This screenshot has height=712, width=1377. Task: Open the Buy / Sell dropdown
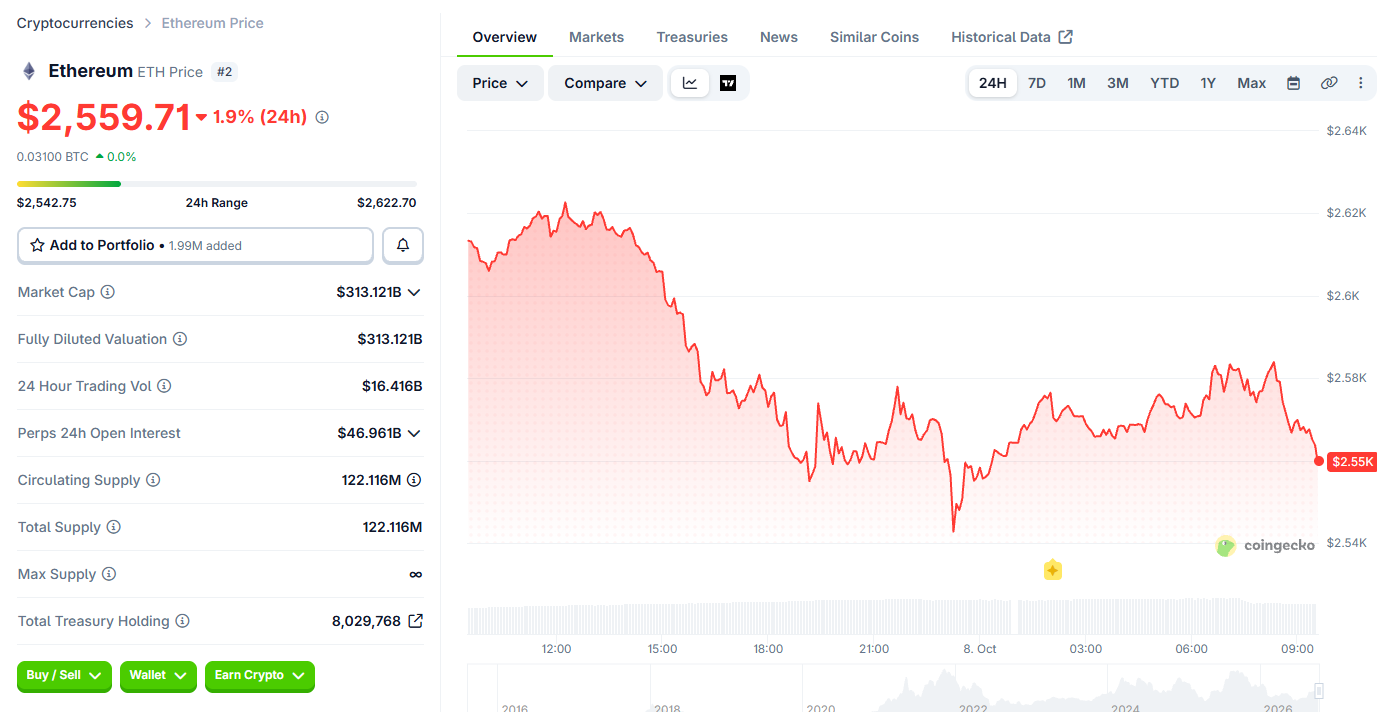coord(65,676)
